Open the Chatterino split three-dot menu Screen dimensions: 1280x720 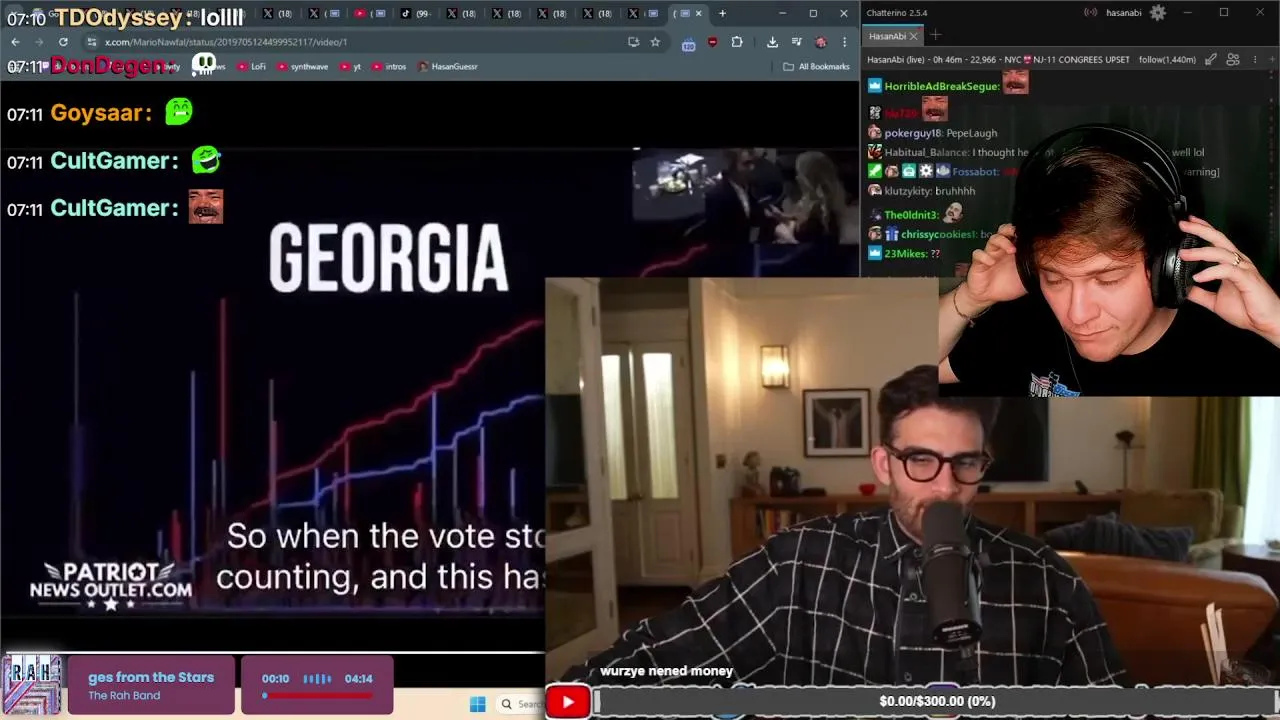[x=1255, y=59]
